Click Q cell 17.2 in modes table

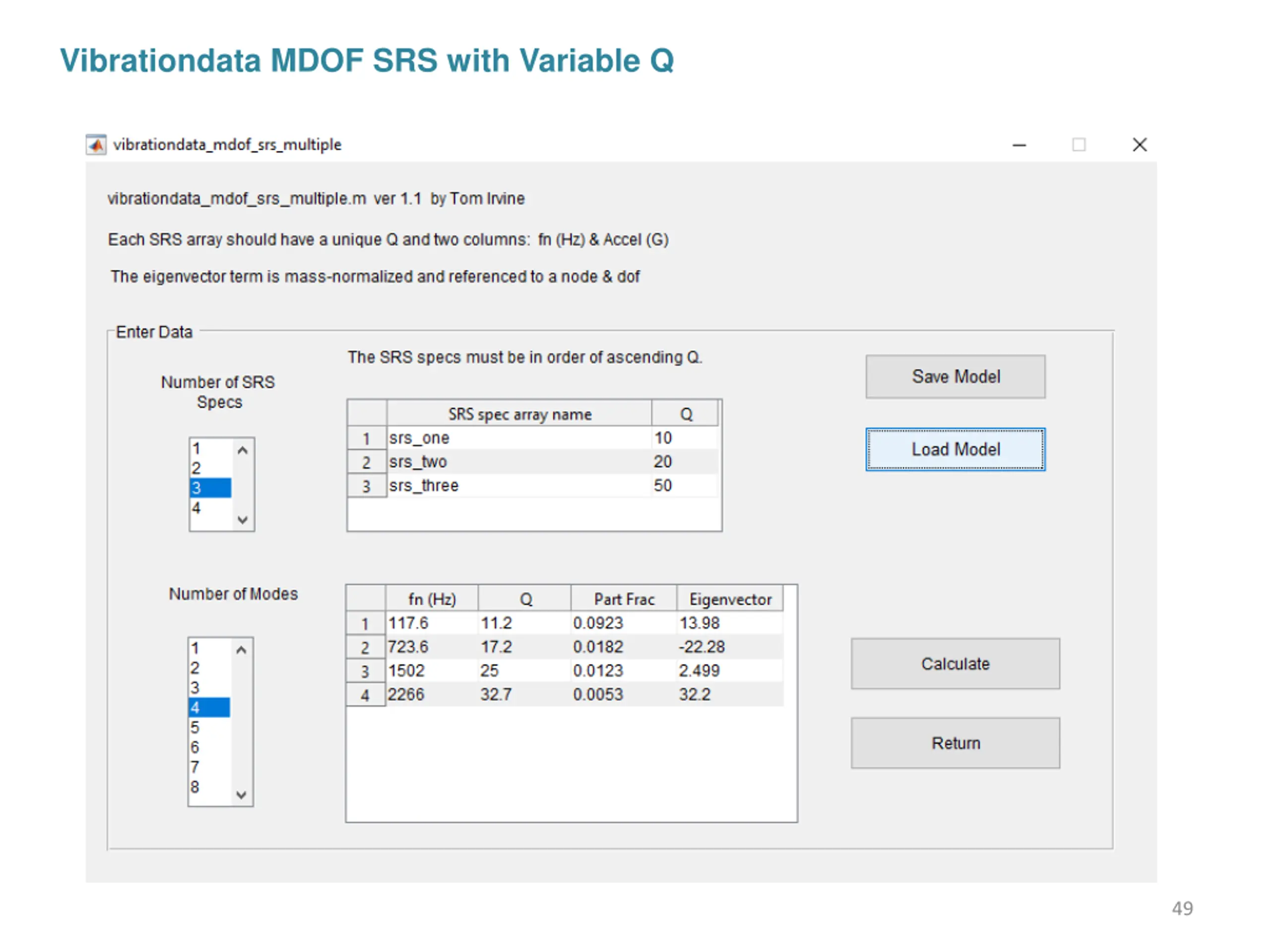click(x=525, y=647)
